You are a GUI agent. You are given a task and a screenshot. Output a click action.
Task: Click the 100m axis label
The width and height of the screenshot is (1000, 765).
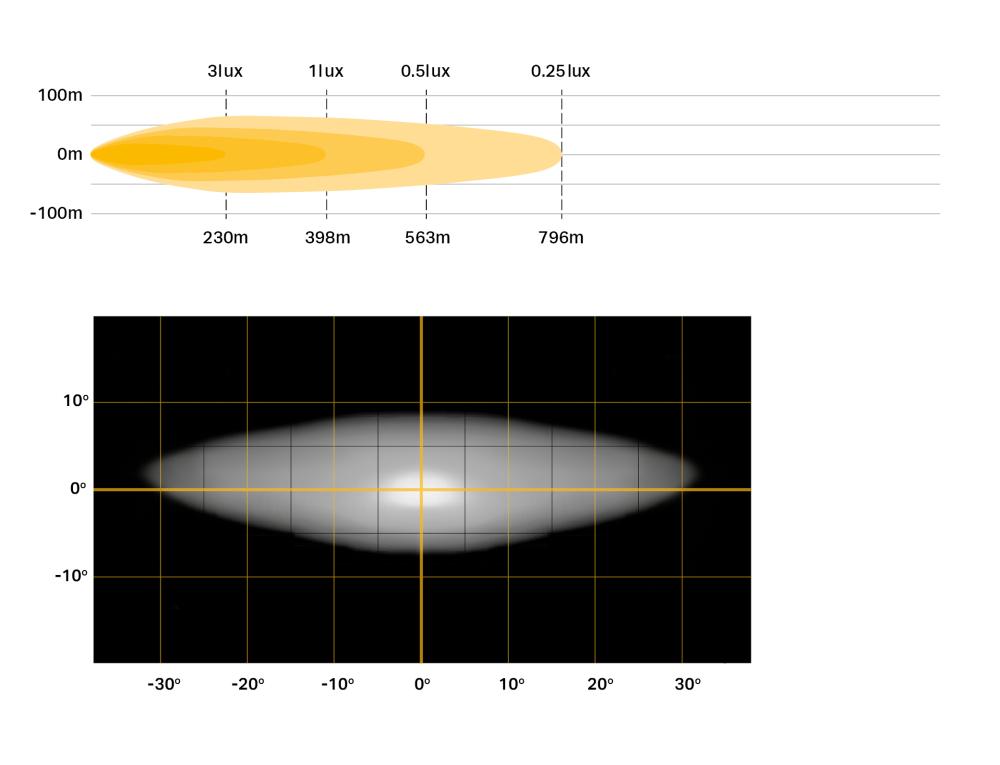[x=60, y=96]
